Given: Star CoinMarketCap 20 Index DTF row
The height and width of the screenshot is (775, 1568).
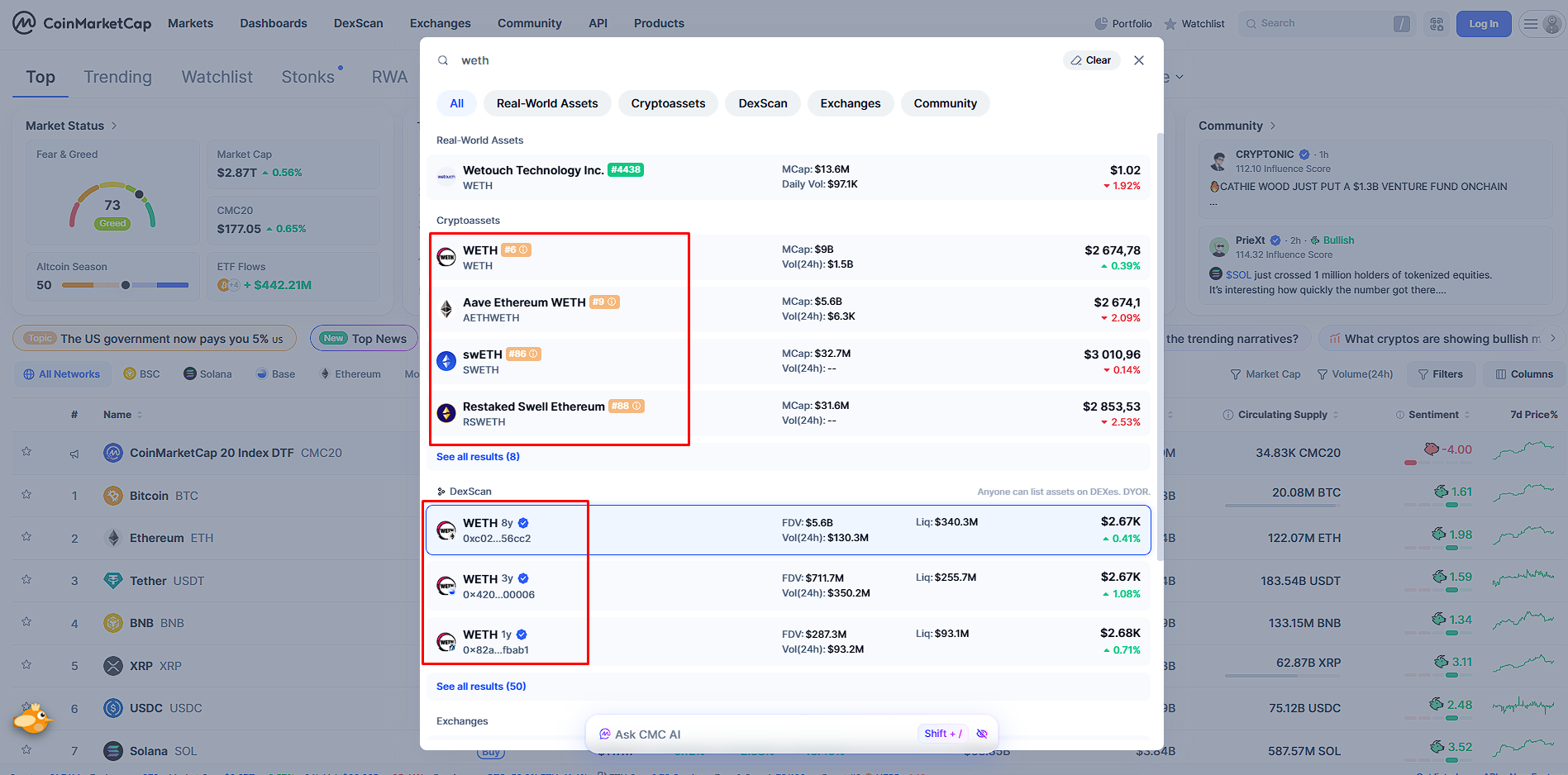Looking at the screenshot, I should [x=26, y=452].
